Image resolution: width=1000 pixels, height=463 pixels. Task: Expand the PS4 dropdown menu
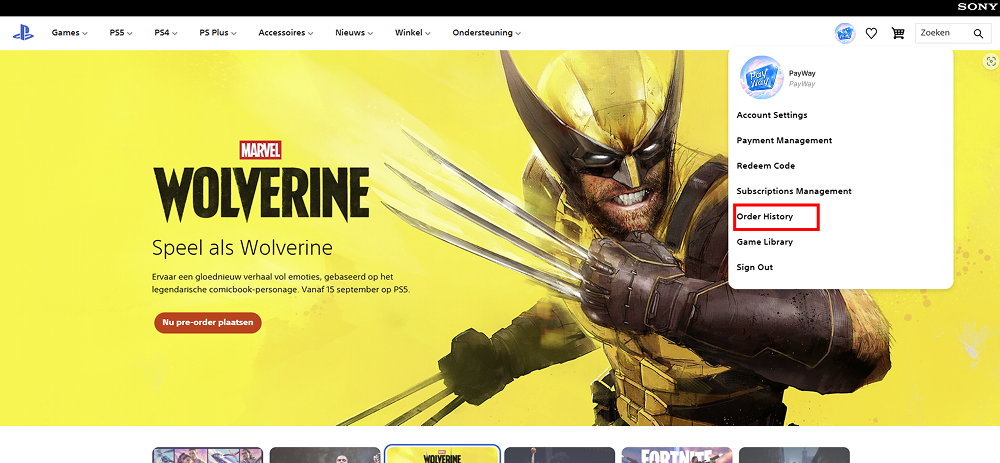tap(166, 33)
